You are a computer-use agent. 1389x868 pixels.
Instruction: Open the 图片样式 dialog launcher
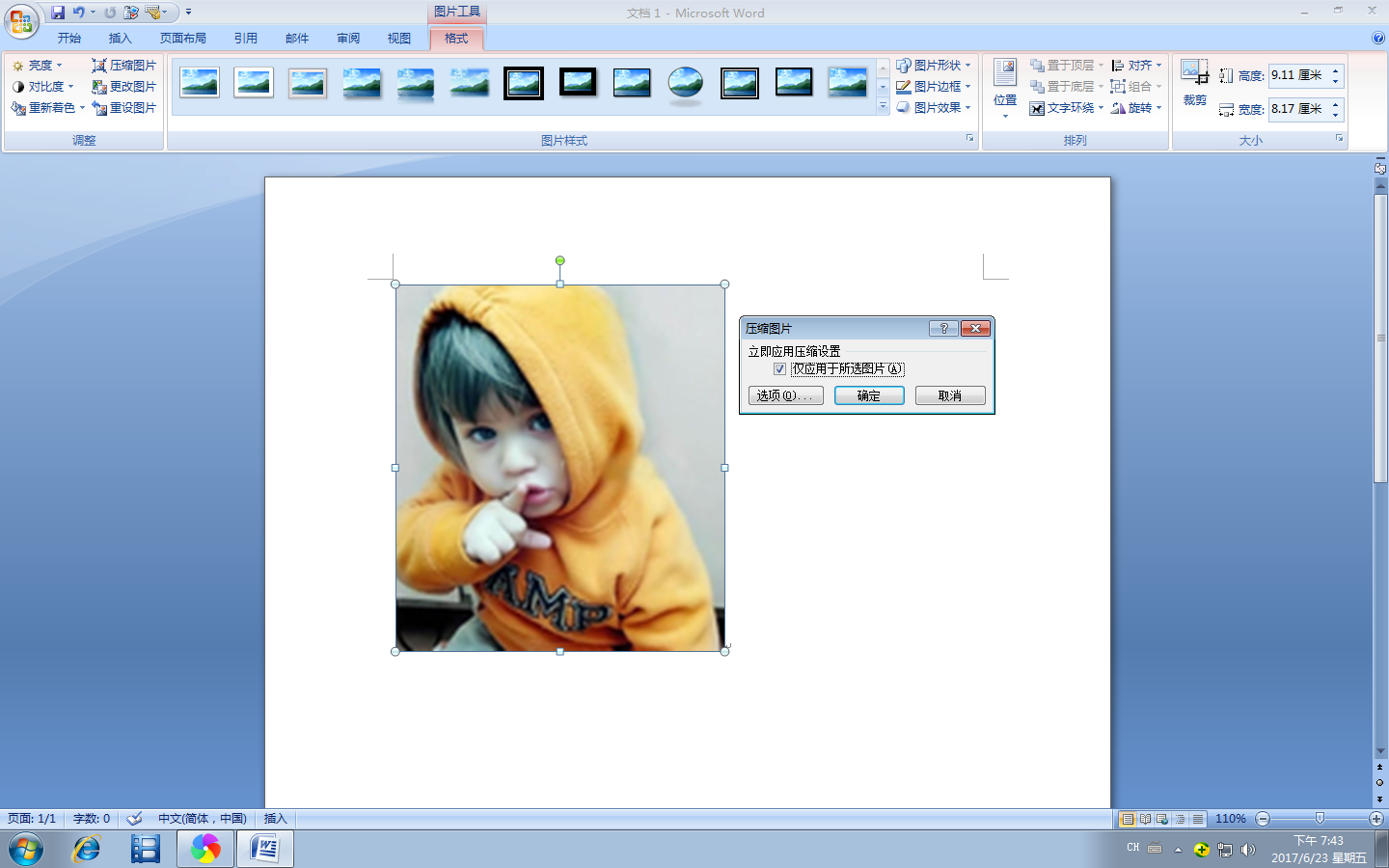point(970,139)
